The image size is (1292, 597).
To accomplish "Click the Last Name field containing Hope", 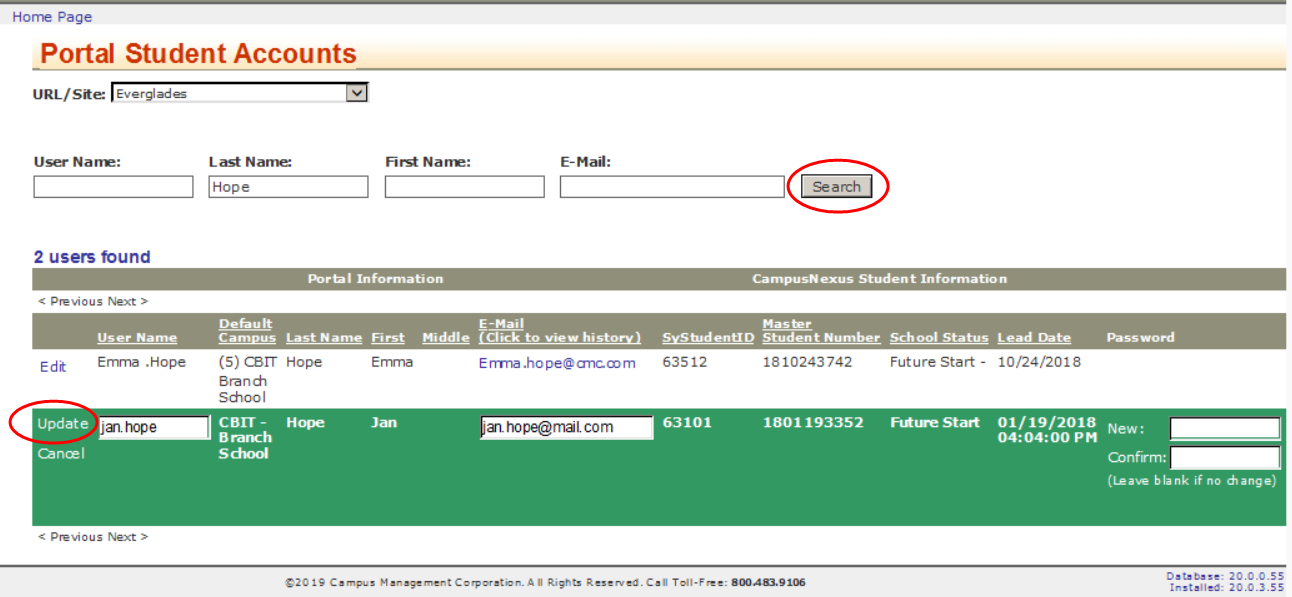I will [x=288, y=187].
